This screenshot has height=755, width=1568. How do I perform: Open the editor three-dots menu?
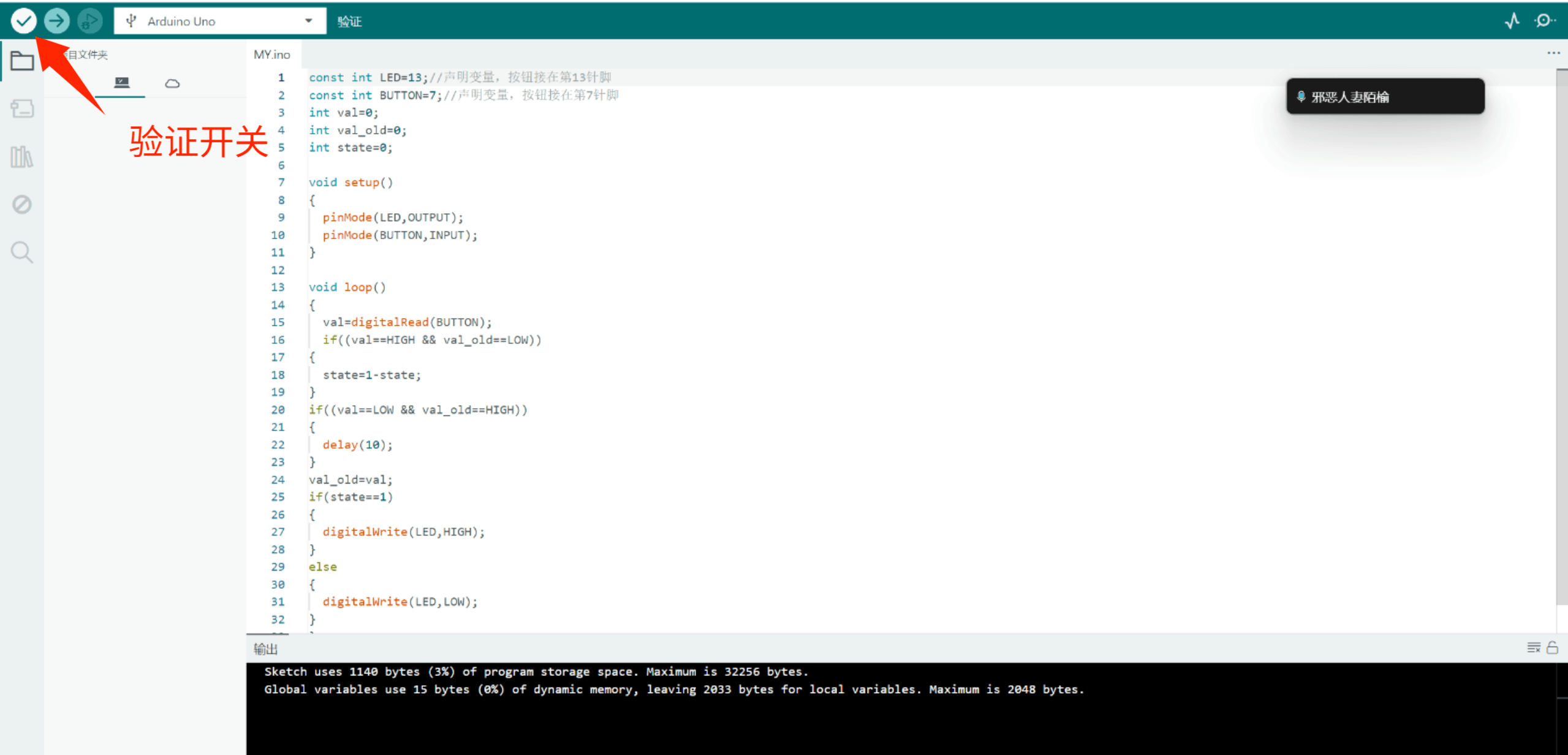pyautogui.click(x=1553, y=53)
